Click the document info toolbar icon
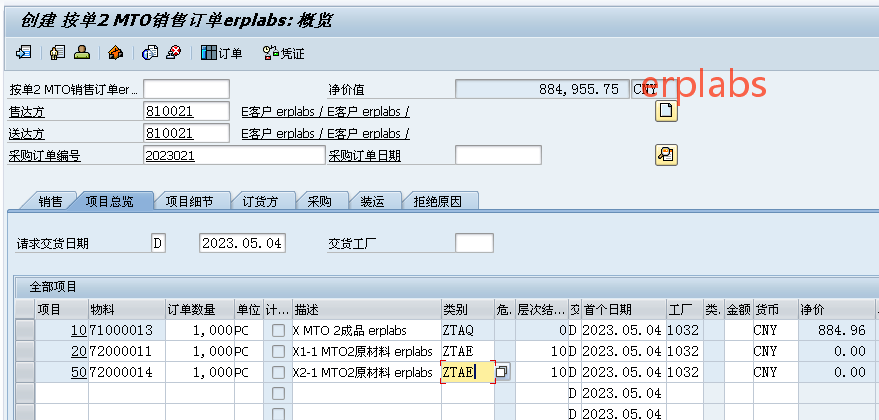Image resolution: width=879 pixels, height=420 pixels. 150,53
